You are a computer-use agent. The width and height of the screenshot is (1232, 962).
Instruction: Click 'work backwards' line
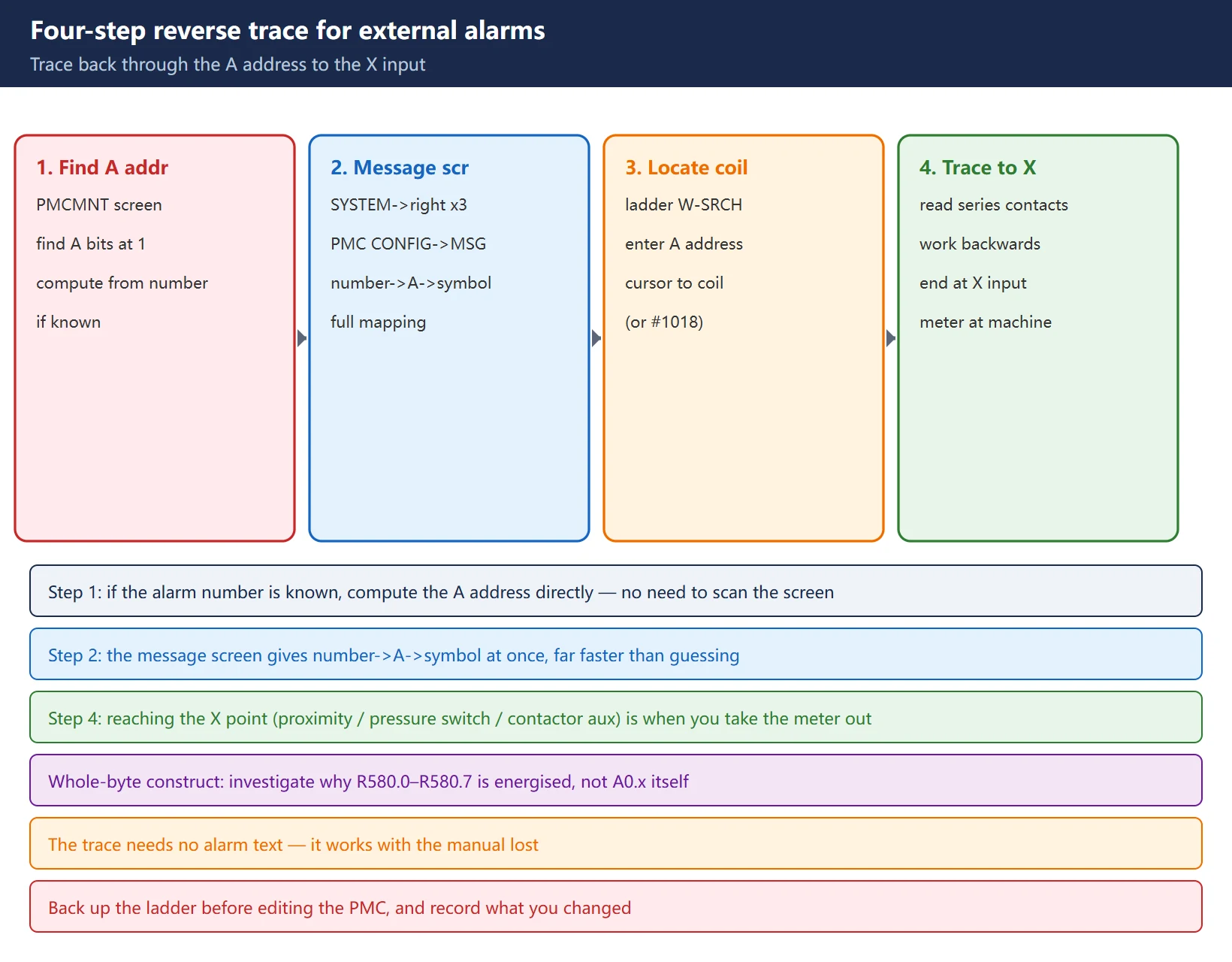pos(980,244)
